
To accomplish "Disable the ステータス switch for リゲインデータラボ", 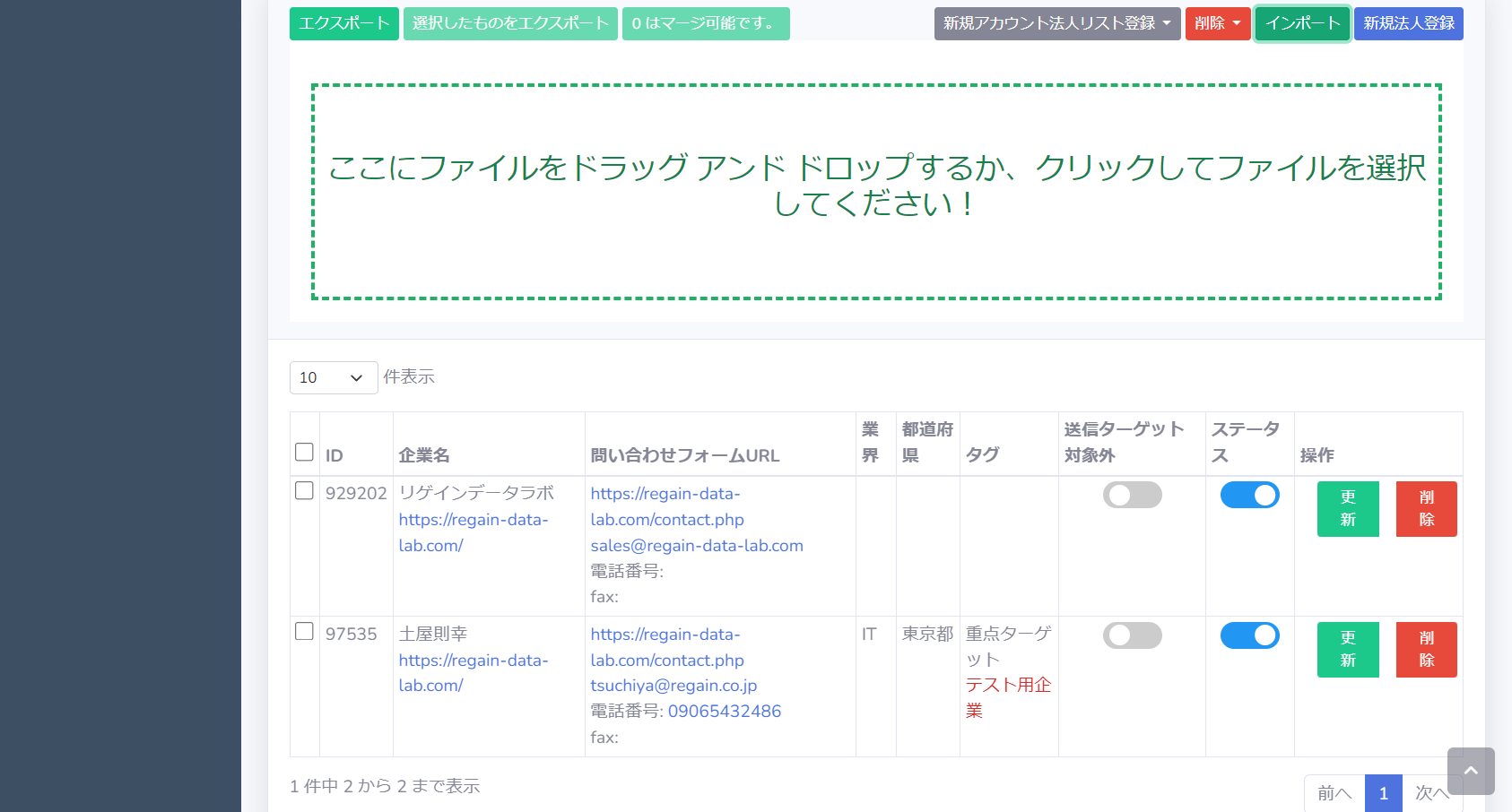I will (1249, 495).
